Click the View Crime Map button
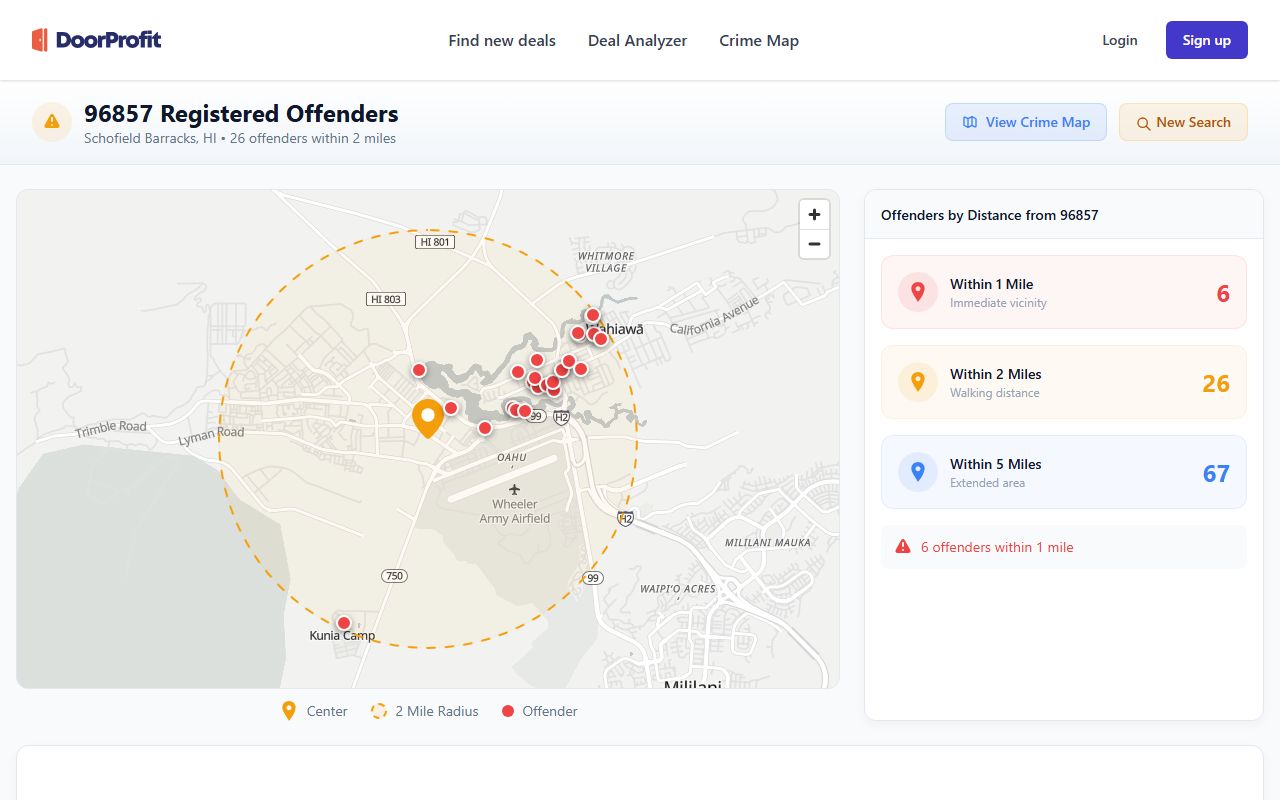1280x800 pixels. pos(1025,122)
